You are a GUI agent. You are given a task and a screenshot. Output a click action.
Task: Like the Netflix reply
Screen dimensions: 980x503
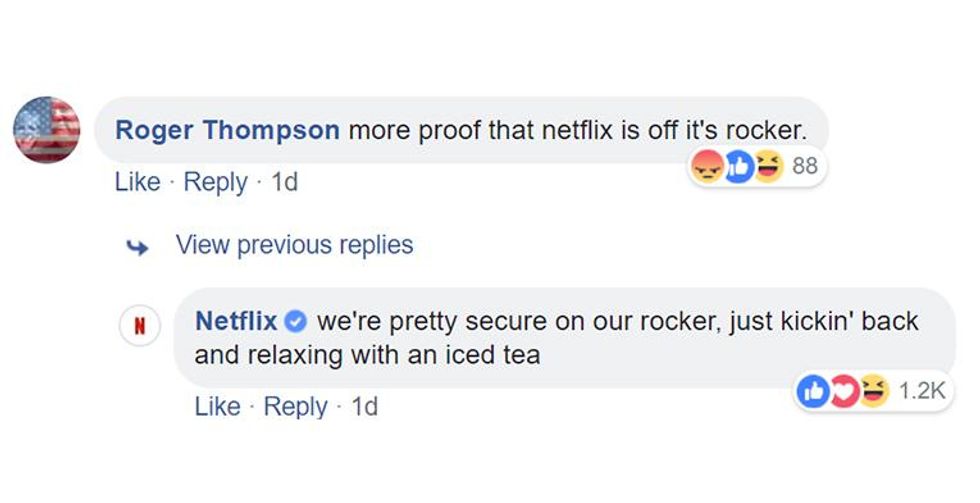pyautogui.click(x=217, y=406)
